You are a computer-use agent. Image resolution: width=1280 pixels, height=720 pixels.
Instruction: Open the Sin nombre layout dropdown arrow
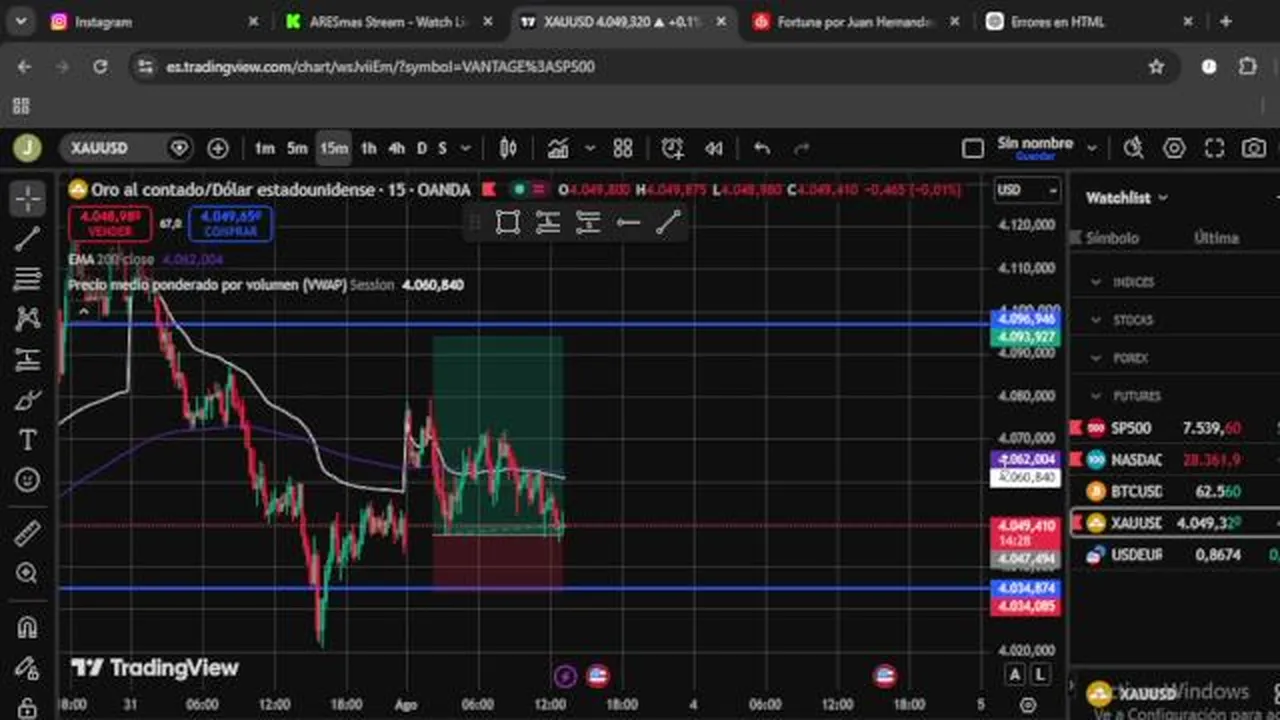coord(1092,148)
